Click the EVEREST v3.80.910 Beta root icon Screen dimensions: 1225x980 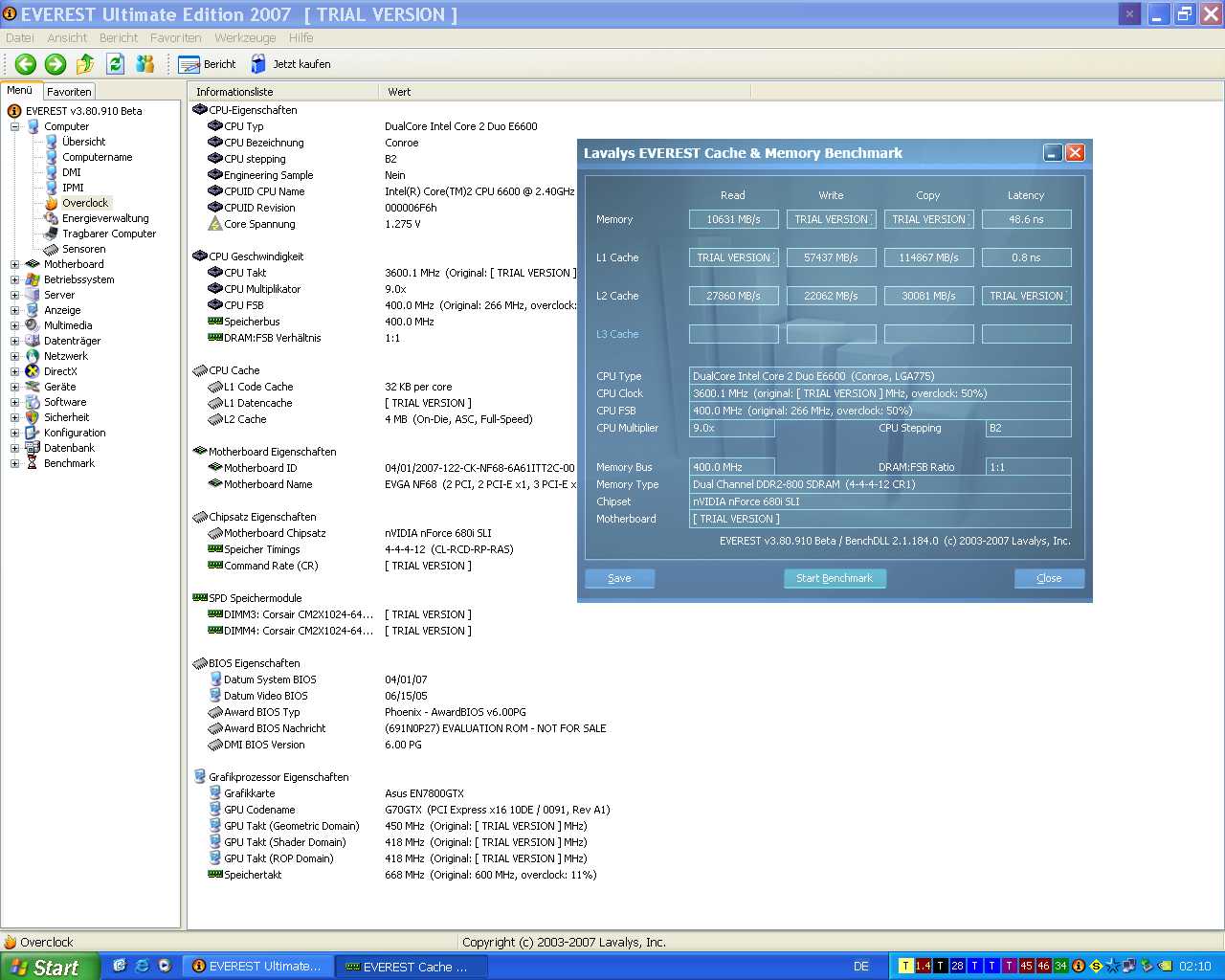(14, 111)
